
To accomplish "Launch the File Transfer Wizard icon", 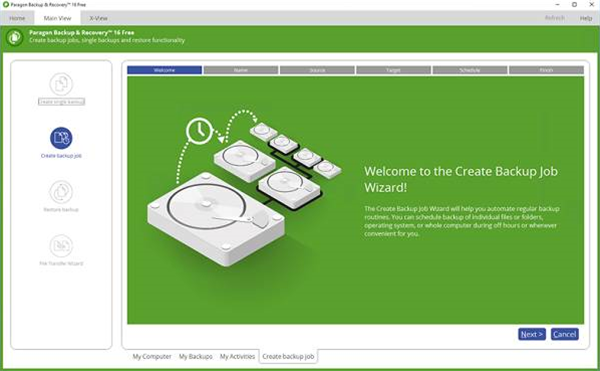I will click(61, 246).
